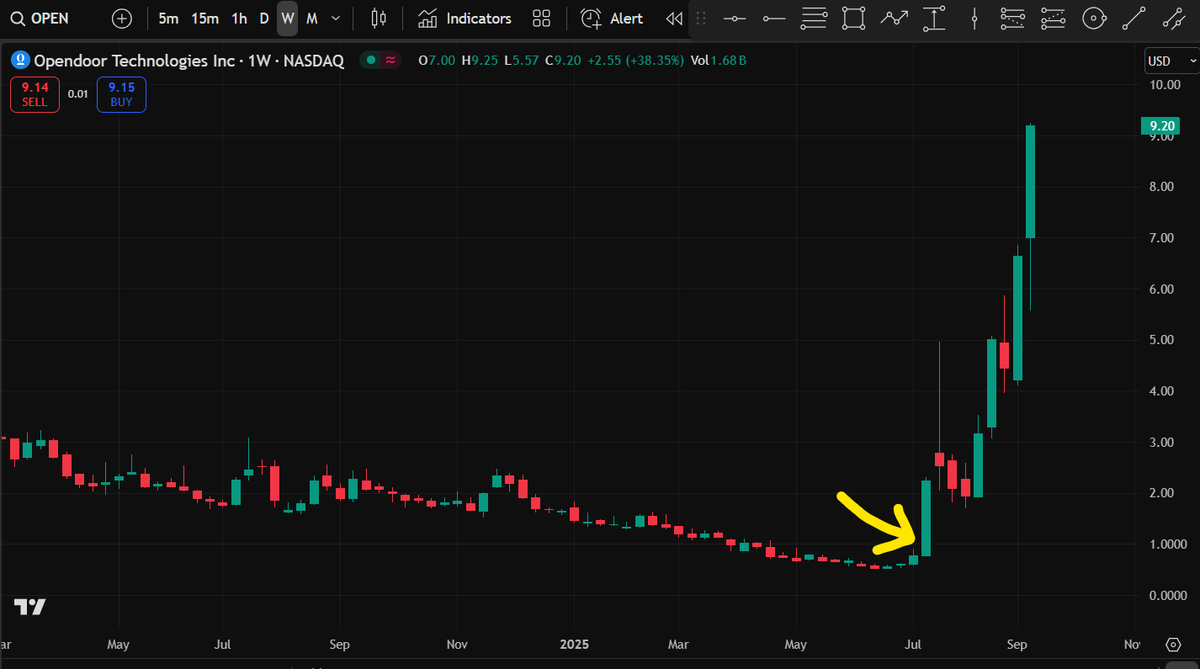This screenshot has width=1200, height=669.
Task: Select the parallel channel tool at toolbar end
Action: (x=1172, y=18)
